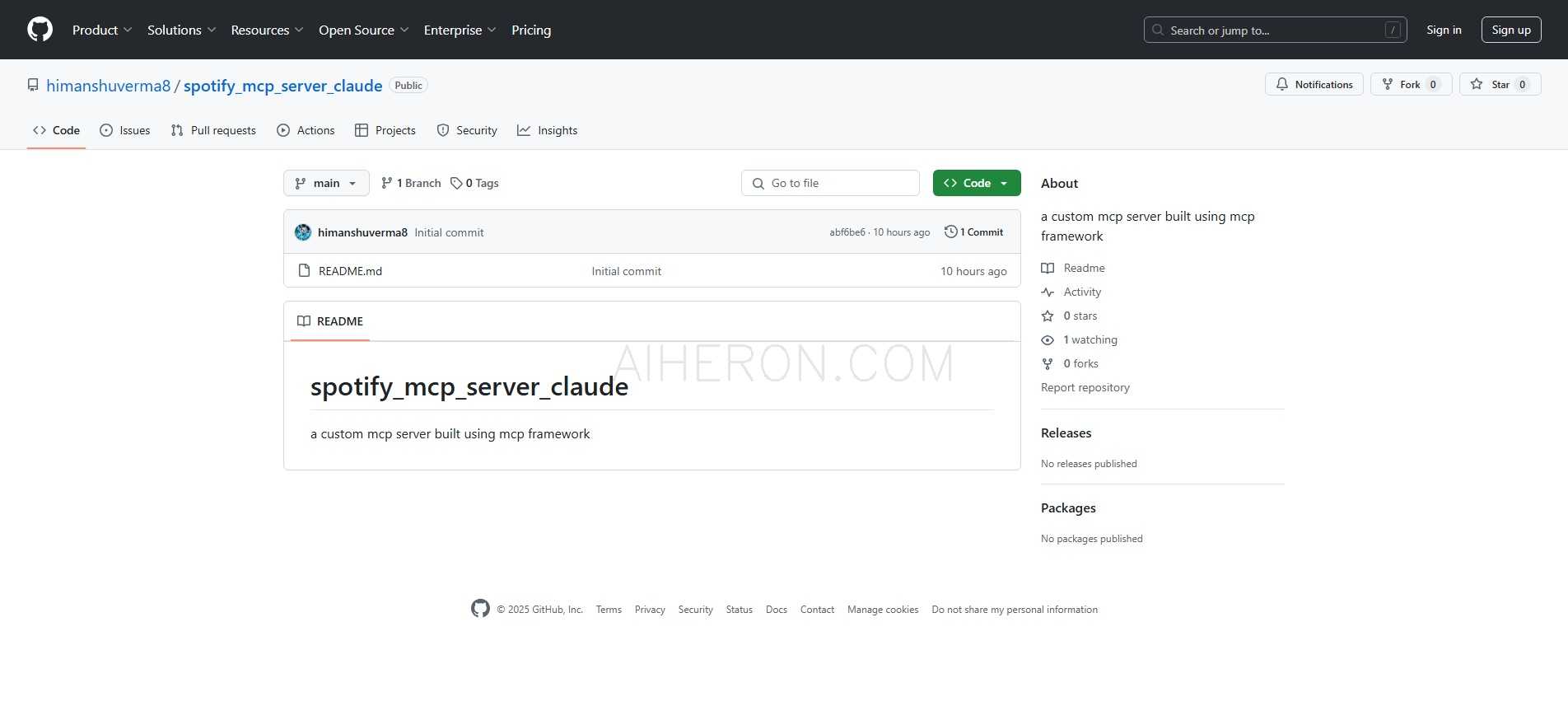View the 0 forks link
The image size is (1568, 725).
click(1070, 363)
